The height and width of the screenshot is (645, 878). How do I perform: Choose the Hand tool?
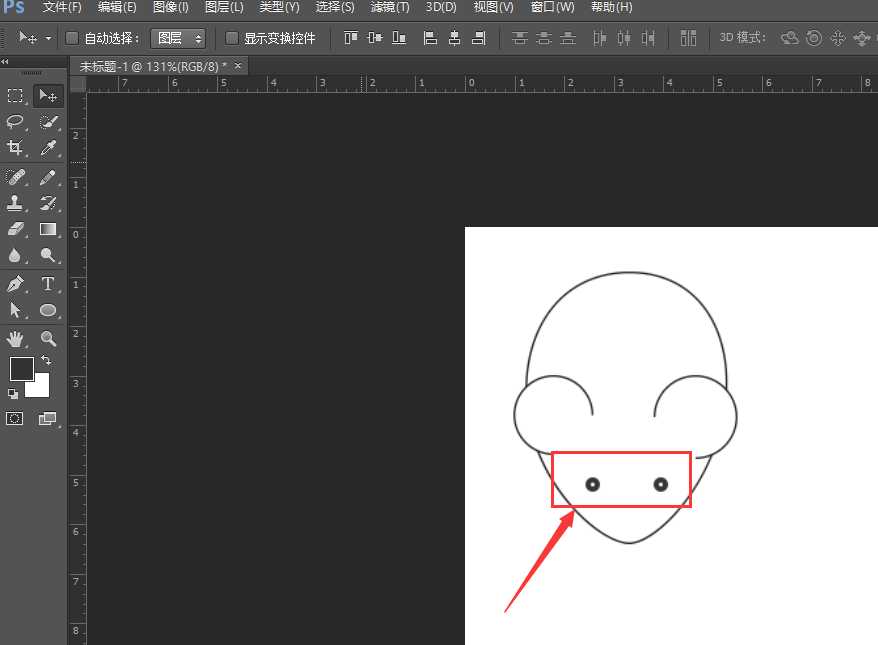pyautogui.click(x=16, y=339)
